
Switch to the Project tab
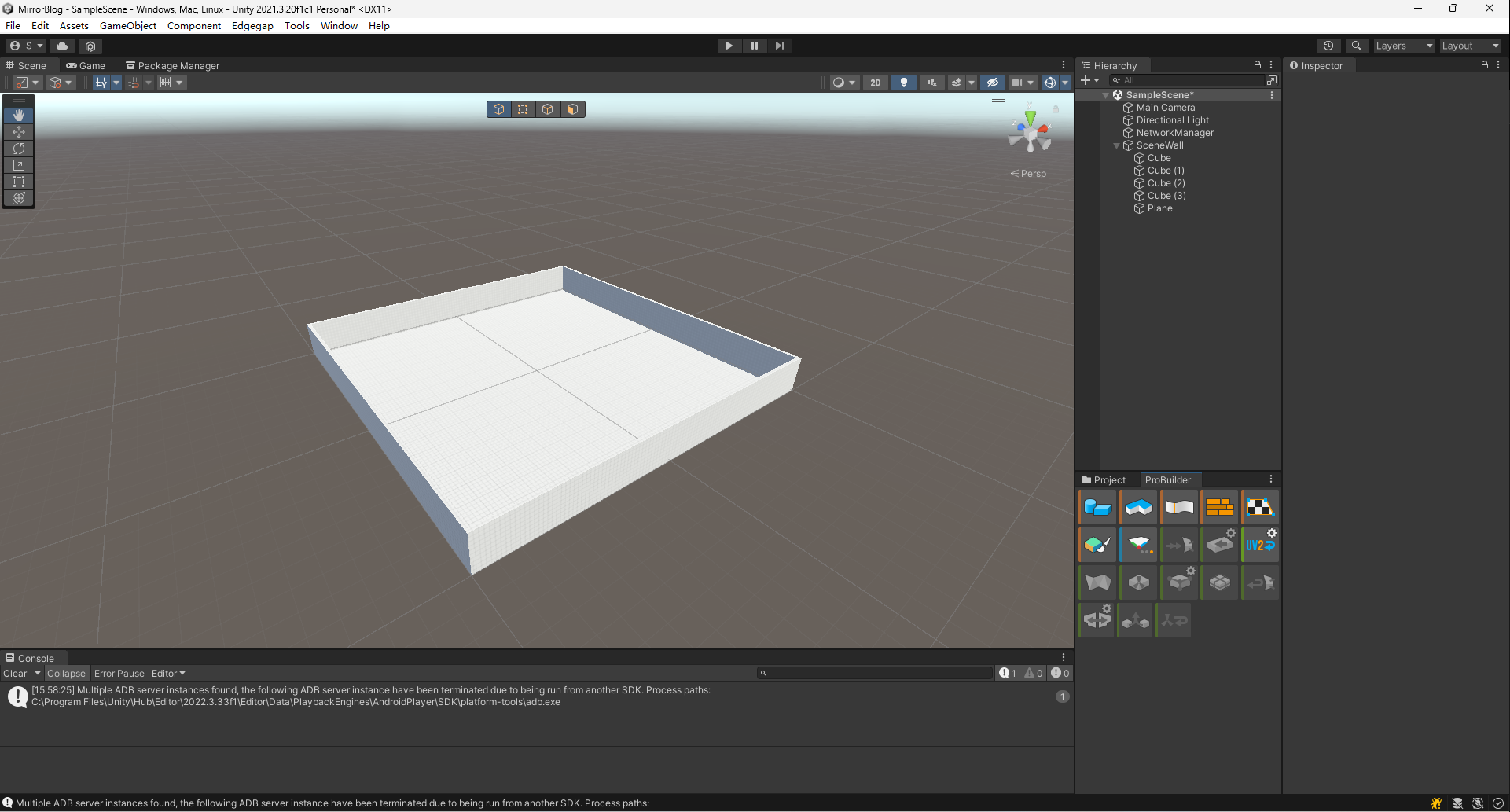click(1104, 479)
